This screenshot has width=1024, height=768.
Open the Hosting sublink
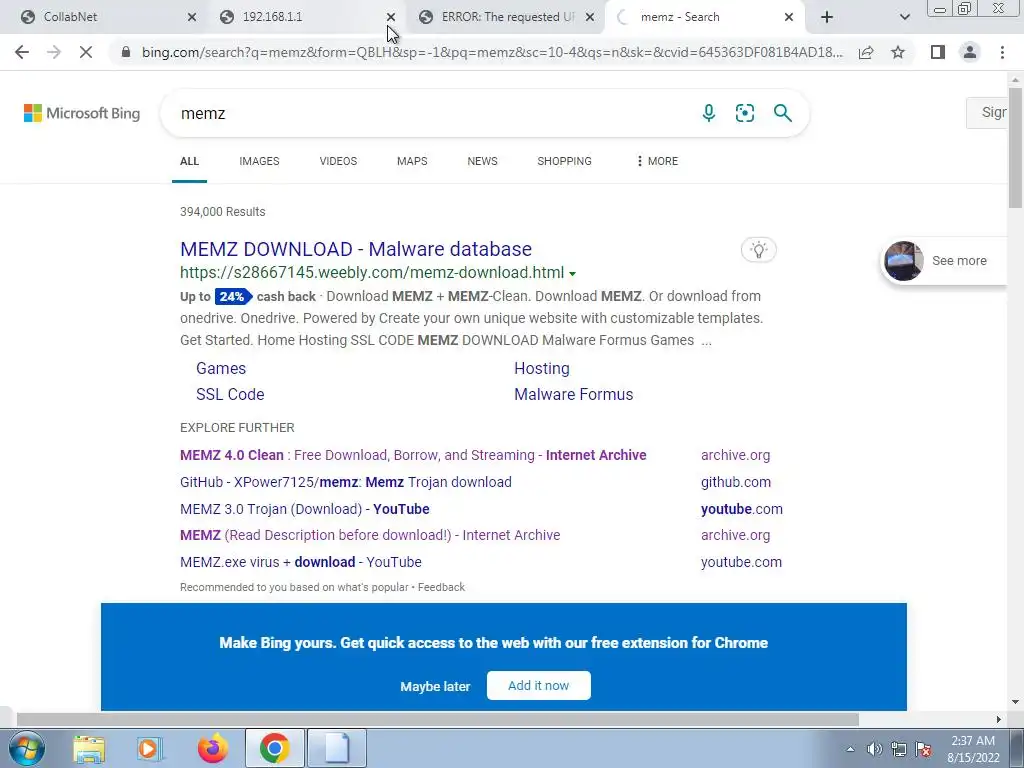click(541, 368)
